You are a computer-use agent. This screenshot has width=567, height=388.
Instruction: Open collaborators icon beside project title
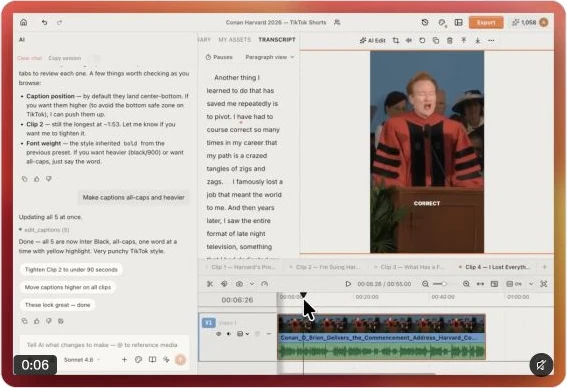coord(337,22)
